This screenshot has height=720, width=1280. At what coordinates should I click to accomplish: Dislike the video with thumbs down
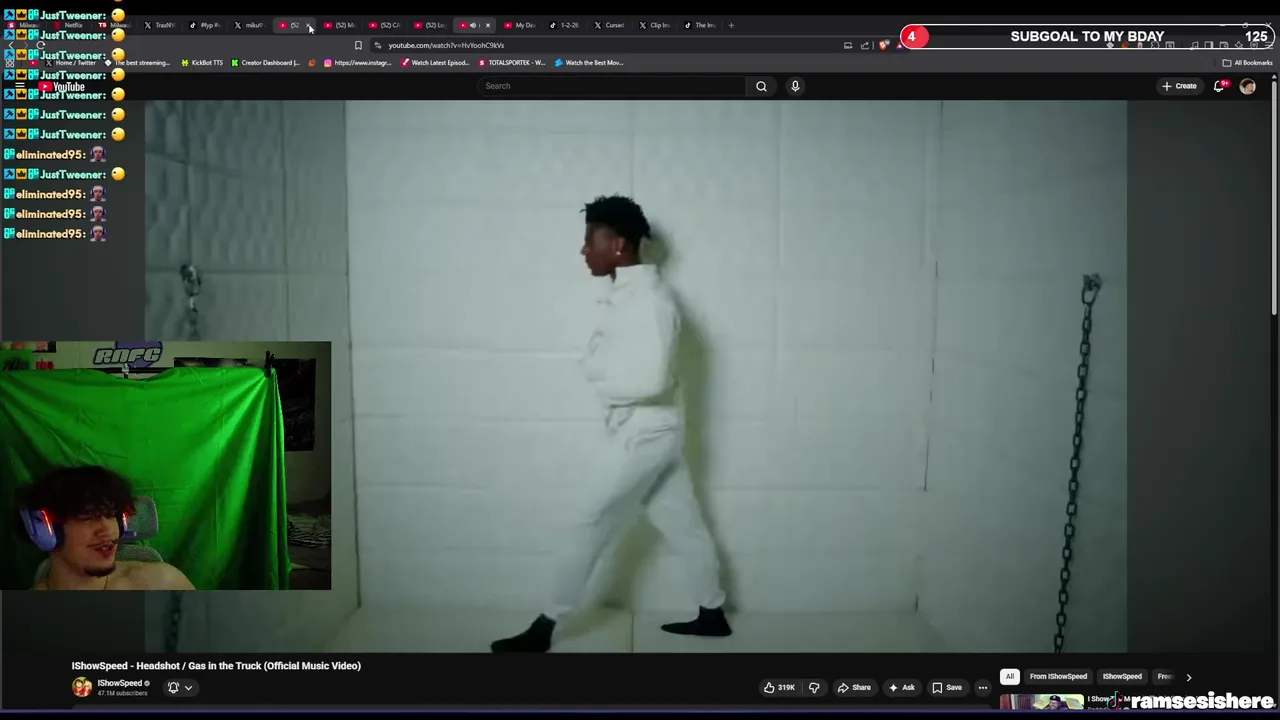coord(814,688)
